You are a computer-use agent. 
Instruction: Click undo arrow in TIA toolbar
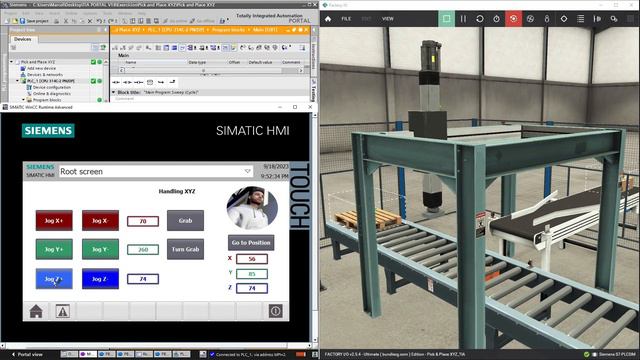[x=99, y=21]
